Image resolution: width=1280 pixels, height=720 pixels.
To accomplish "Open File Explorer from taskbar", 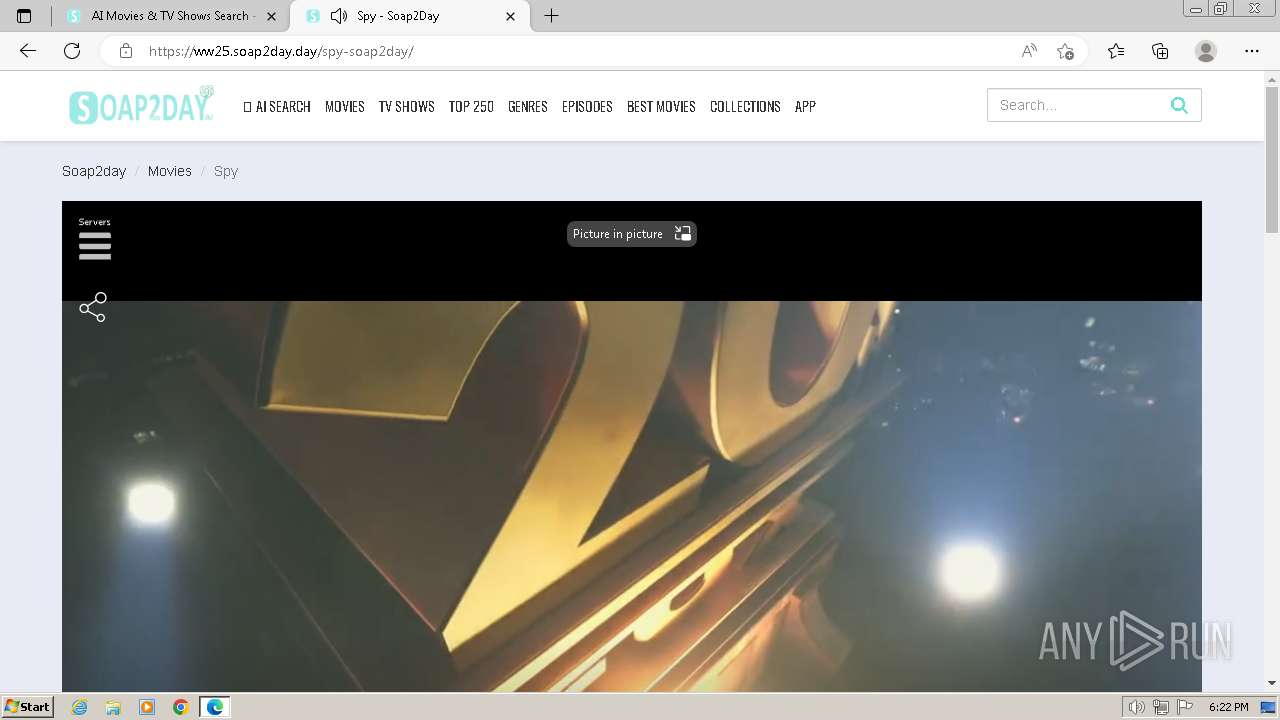I will (113, 707).
